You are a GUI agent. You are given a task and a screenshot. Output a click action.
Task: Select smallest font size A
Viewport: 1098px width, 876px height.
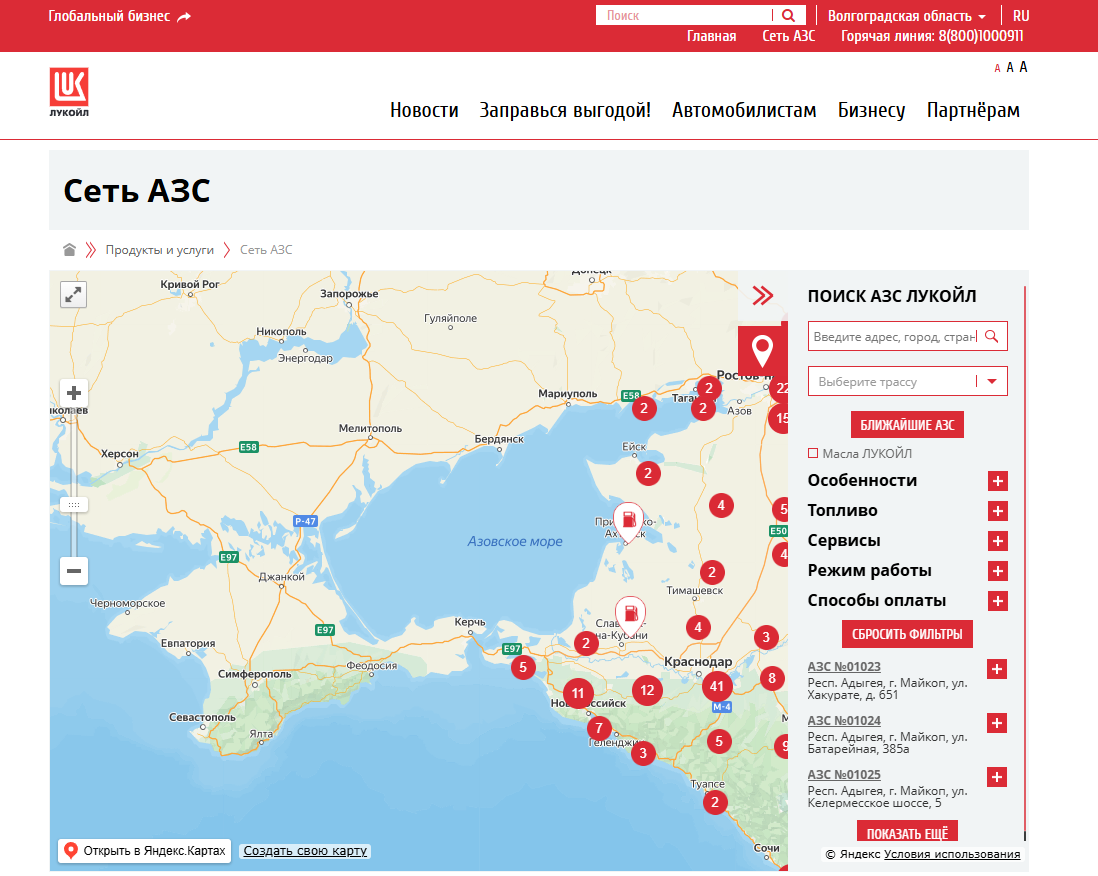tap(997, 69)
